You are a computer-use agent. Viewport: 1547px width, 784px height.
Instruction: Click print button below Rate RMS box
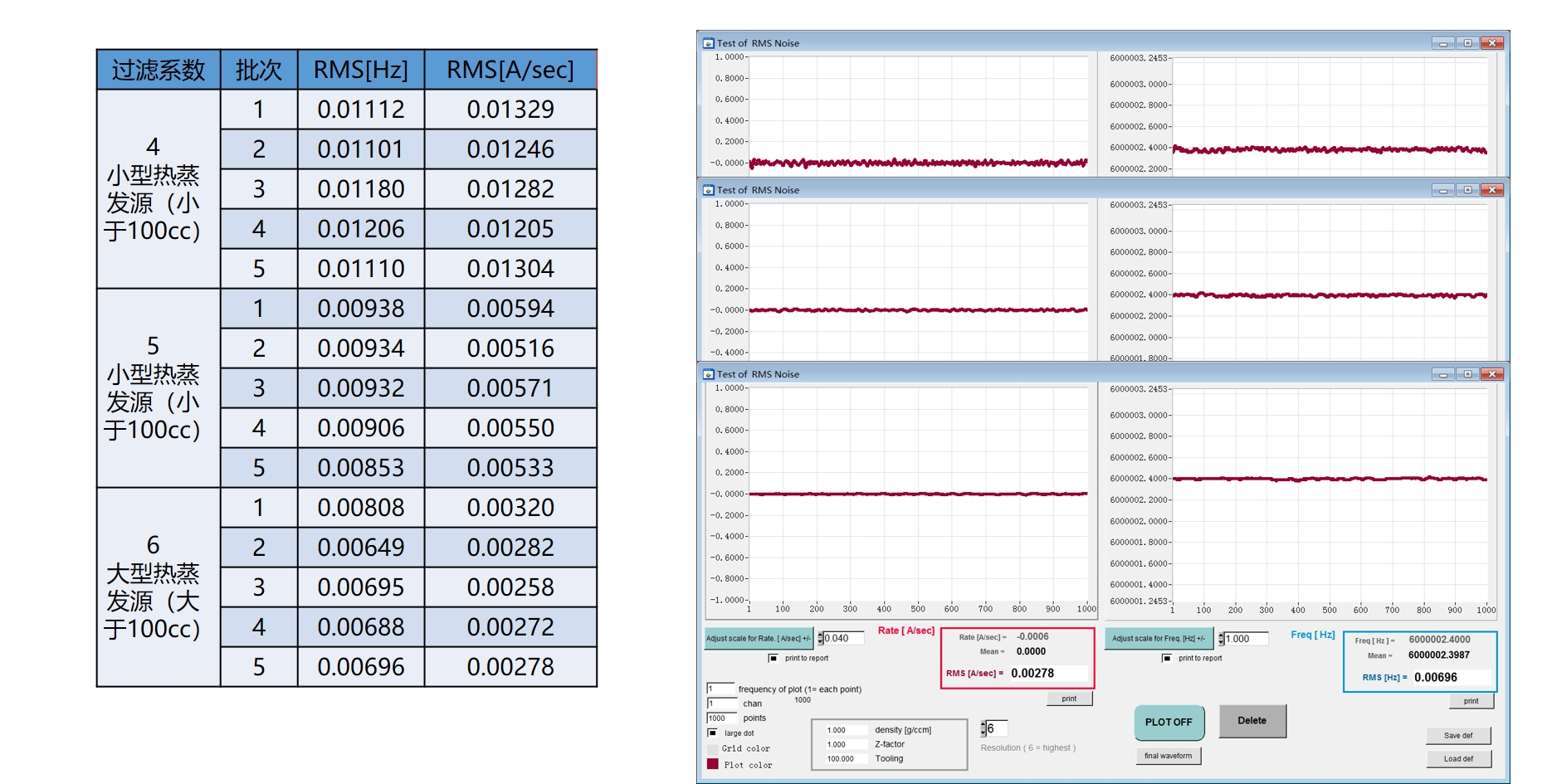1069,699
